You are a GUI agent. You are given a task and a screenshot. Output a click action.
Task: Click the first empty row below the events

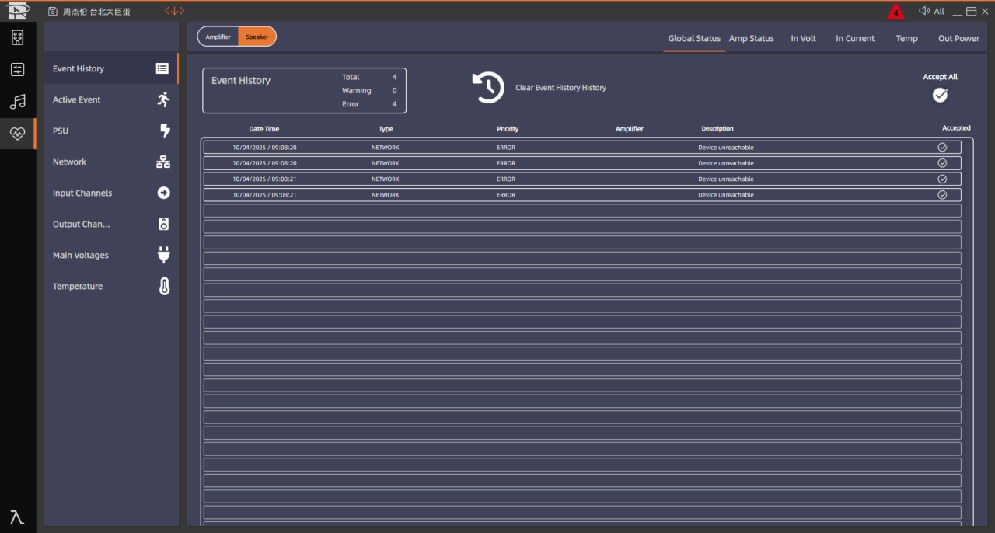tap(582, 211)
